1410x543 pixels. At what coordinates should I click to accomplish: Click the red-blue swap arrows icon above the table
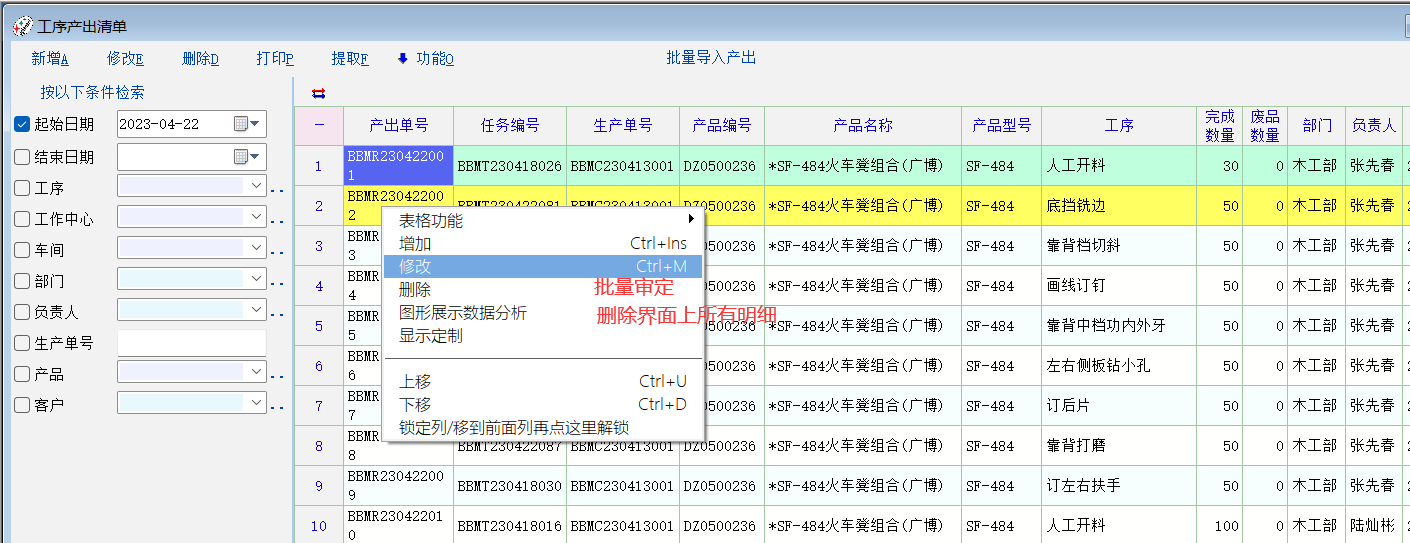point(318,93)
